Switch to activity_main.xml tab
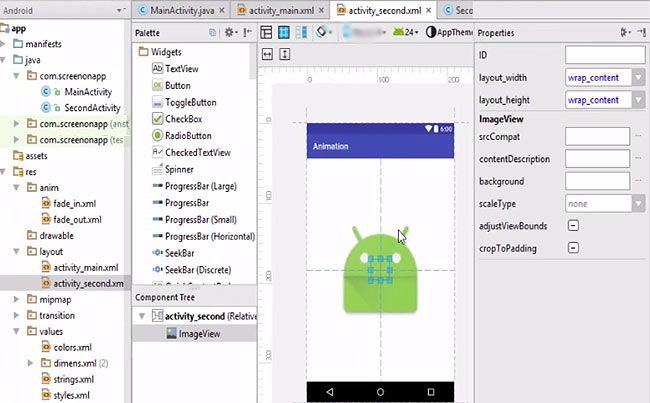Screen dimensions: 650x403 [281, 10]
